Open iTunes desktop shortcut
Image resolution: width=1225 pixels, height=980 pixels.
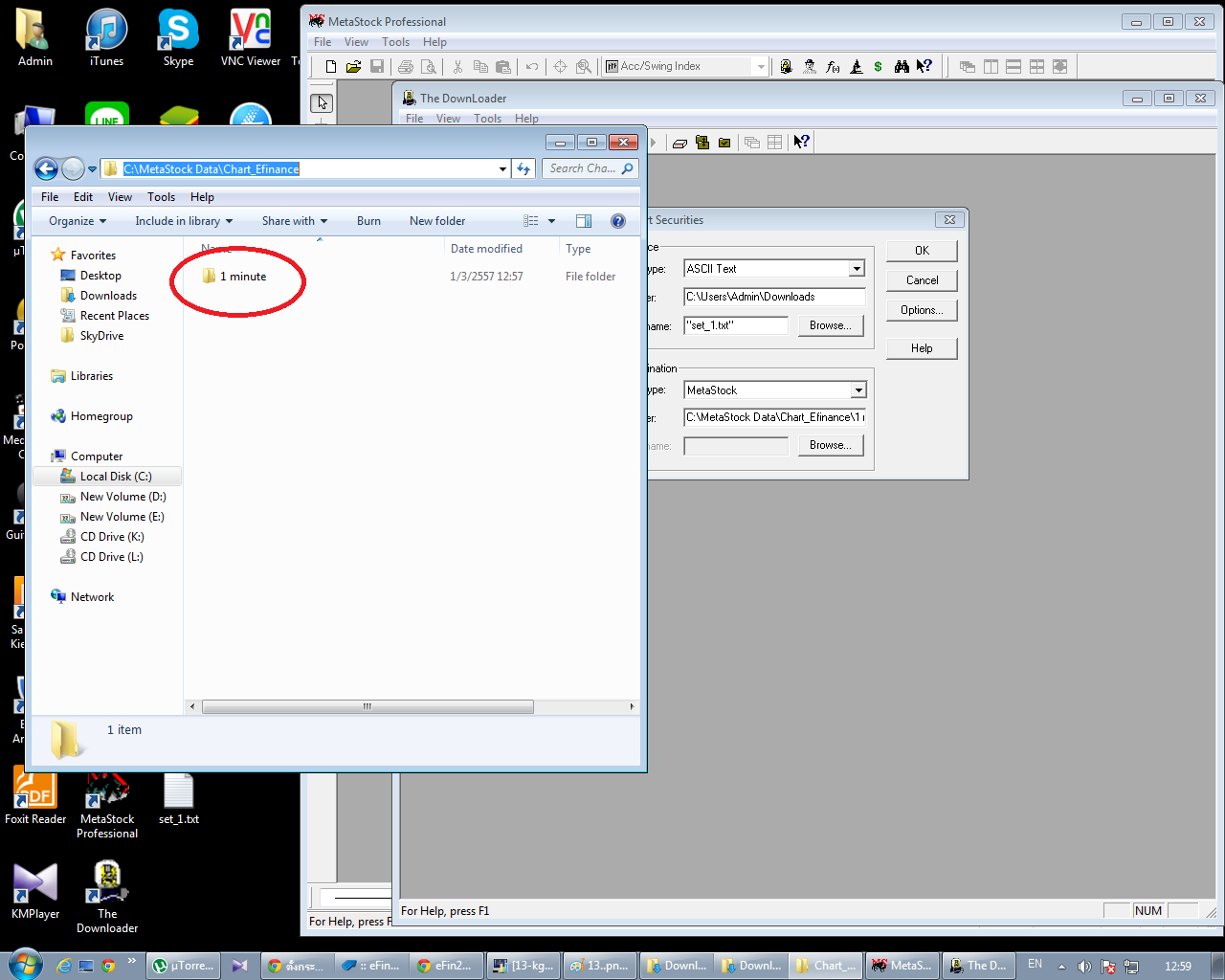pos(106,38)
